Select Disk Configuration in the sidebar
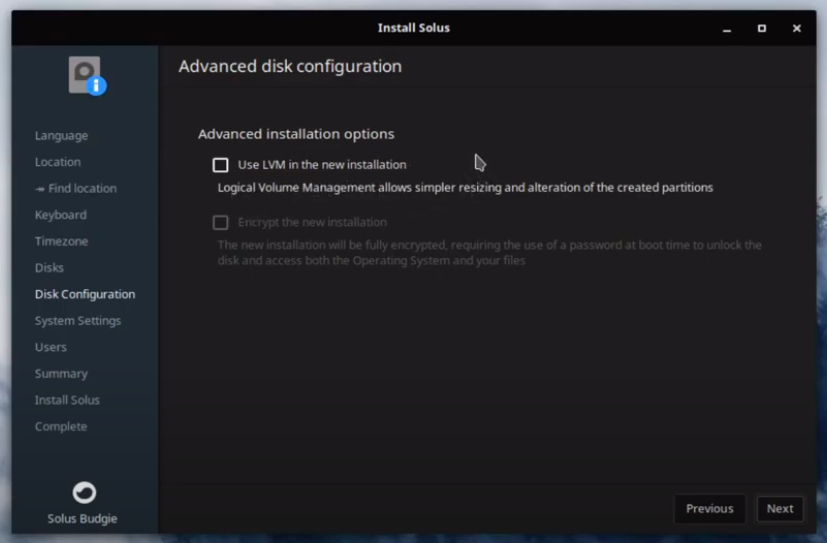827x543 pixels. 85,294
